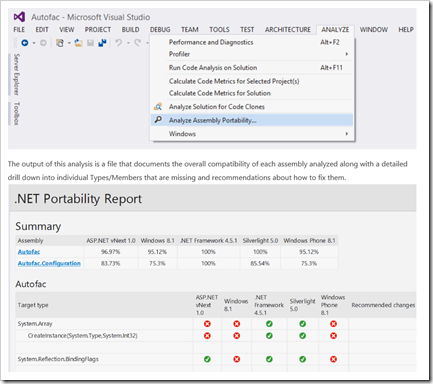Click CreateInstance green check under .NET Framework

269,336
